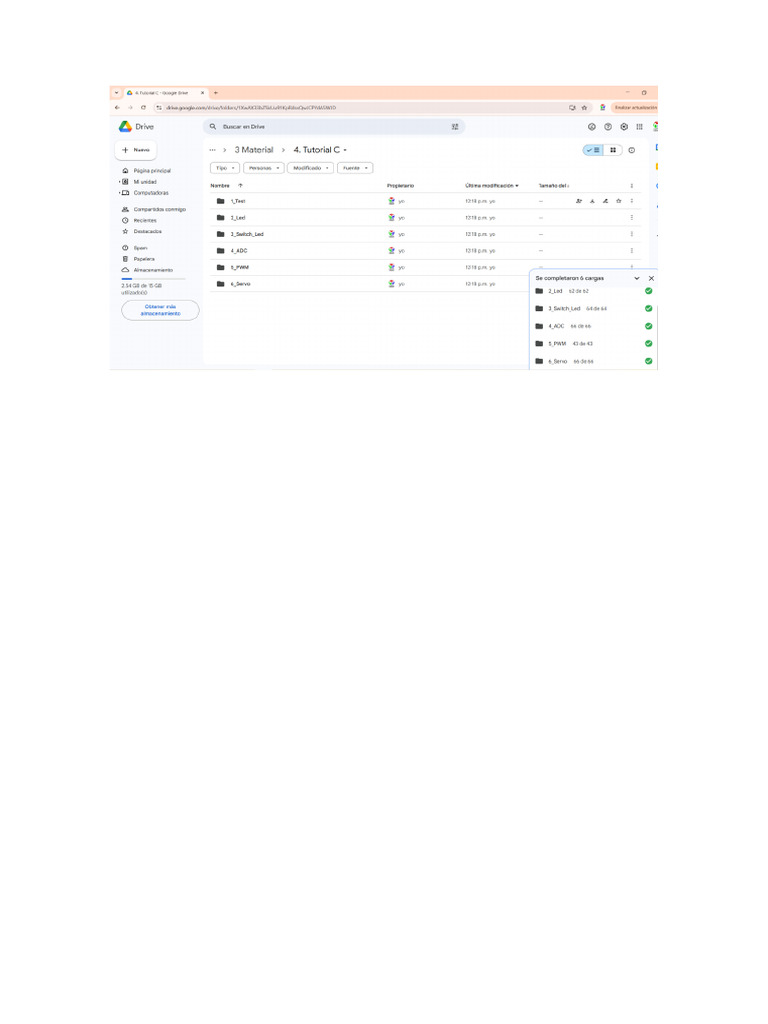Open the Google apps grid

coord(639,127)
